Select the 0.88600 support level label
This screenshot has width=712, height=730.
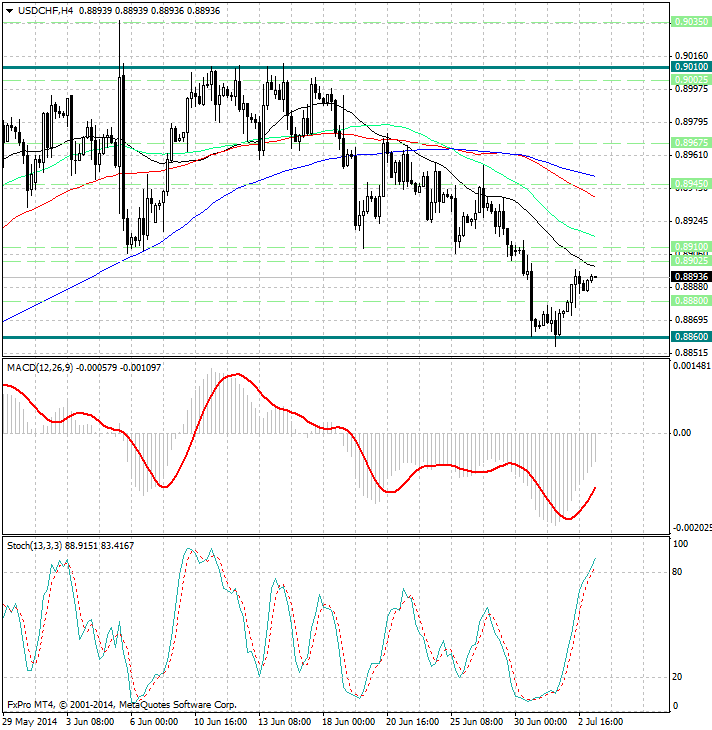pyautogui.click(x=691, y=337)
